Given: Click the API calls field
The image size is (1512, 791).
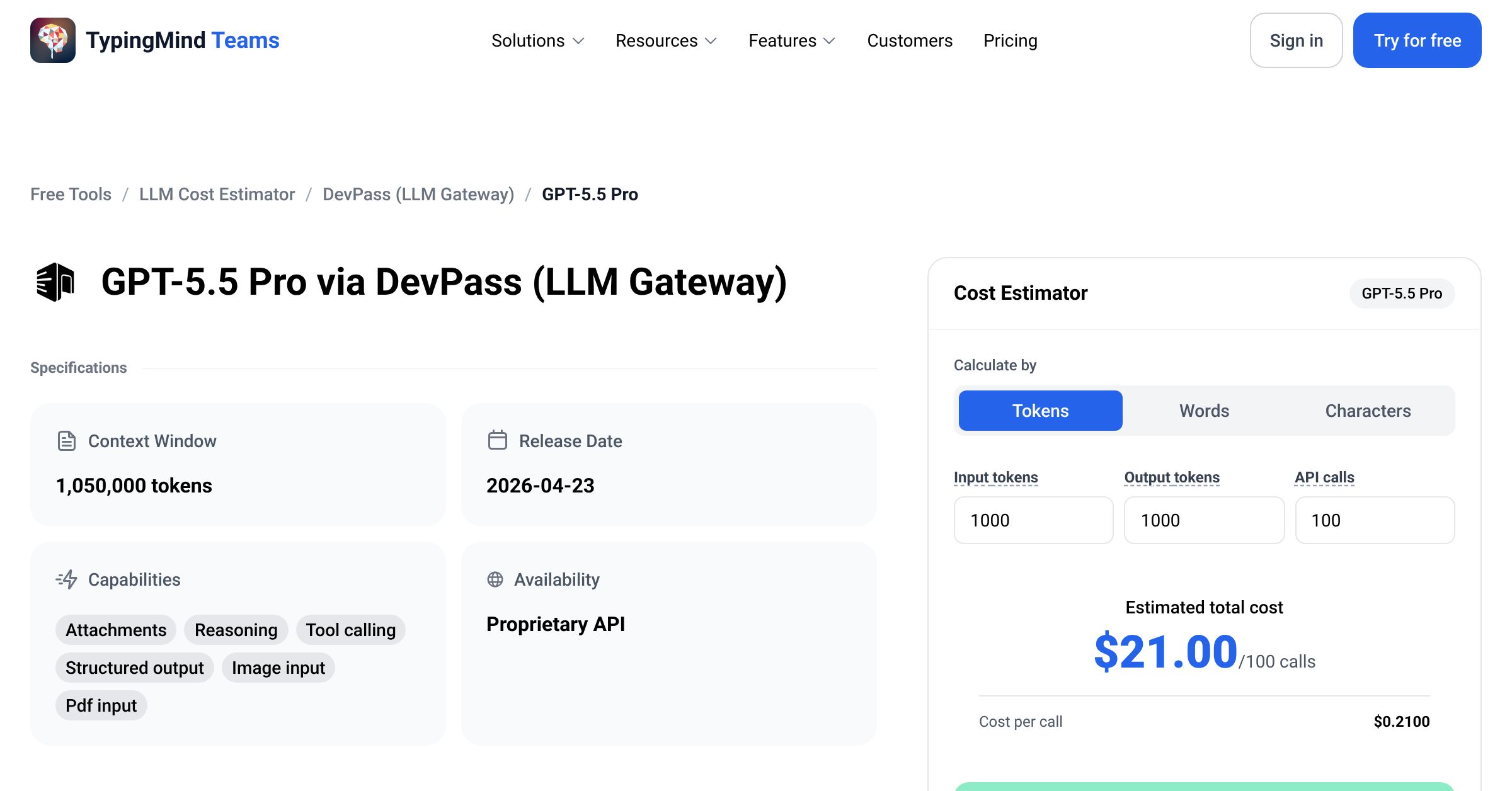Looking at the screenshot, I should click(1375, 520).
